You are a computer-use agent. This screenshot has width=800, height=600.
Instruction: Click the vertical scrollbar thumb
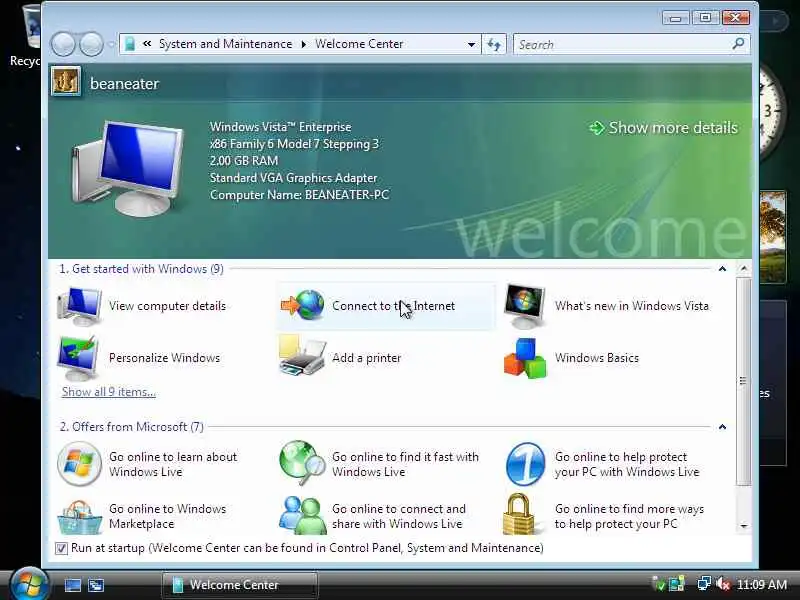coord(744,381)
